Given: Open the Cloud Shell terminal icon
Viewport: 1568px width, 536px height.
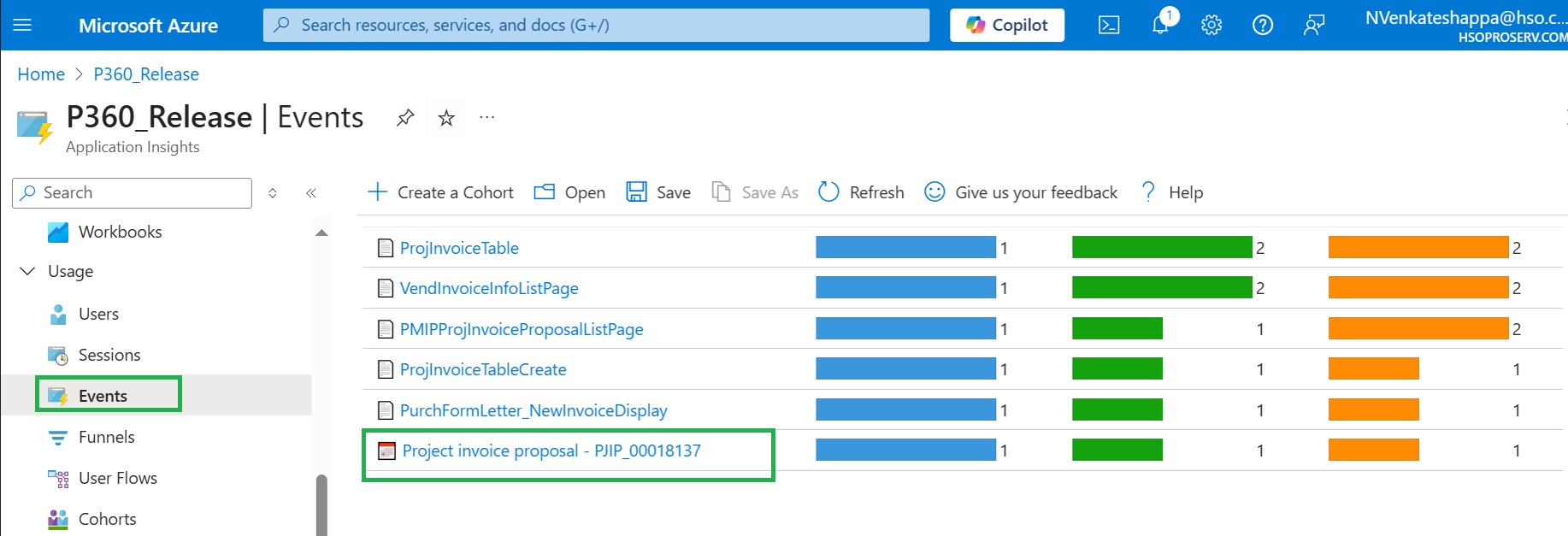Looking at the screenshot, I should (1109, 26).
